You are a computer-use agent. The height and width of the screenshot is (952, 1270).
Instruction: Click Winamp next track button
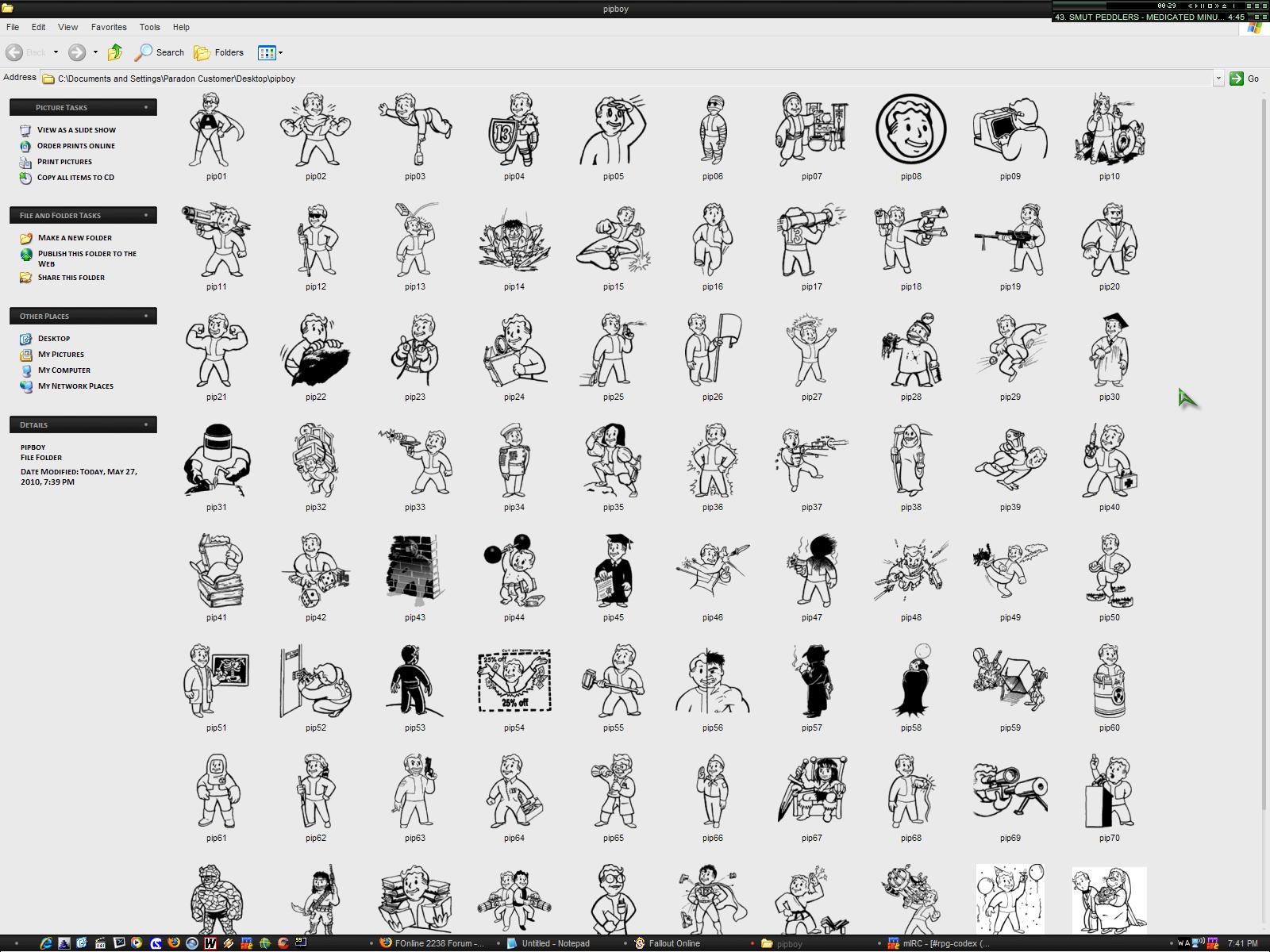point(1217,6)
